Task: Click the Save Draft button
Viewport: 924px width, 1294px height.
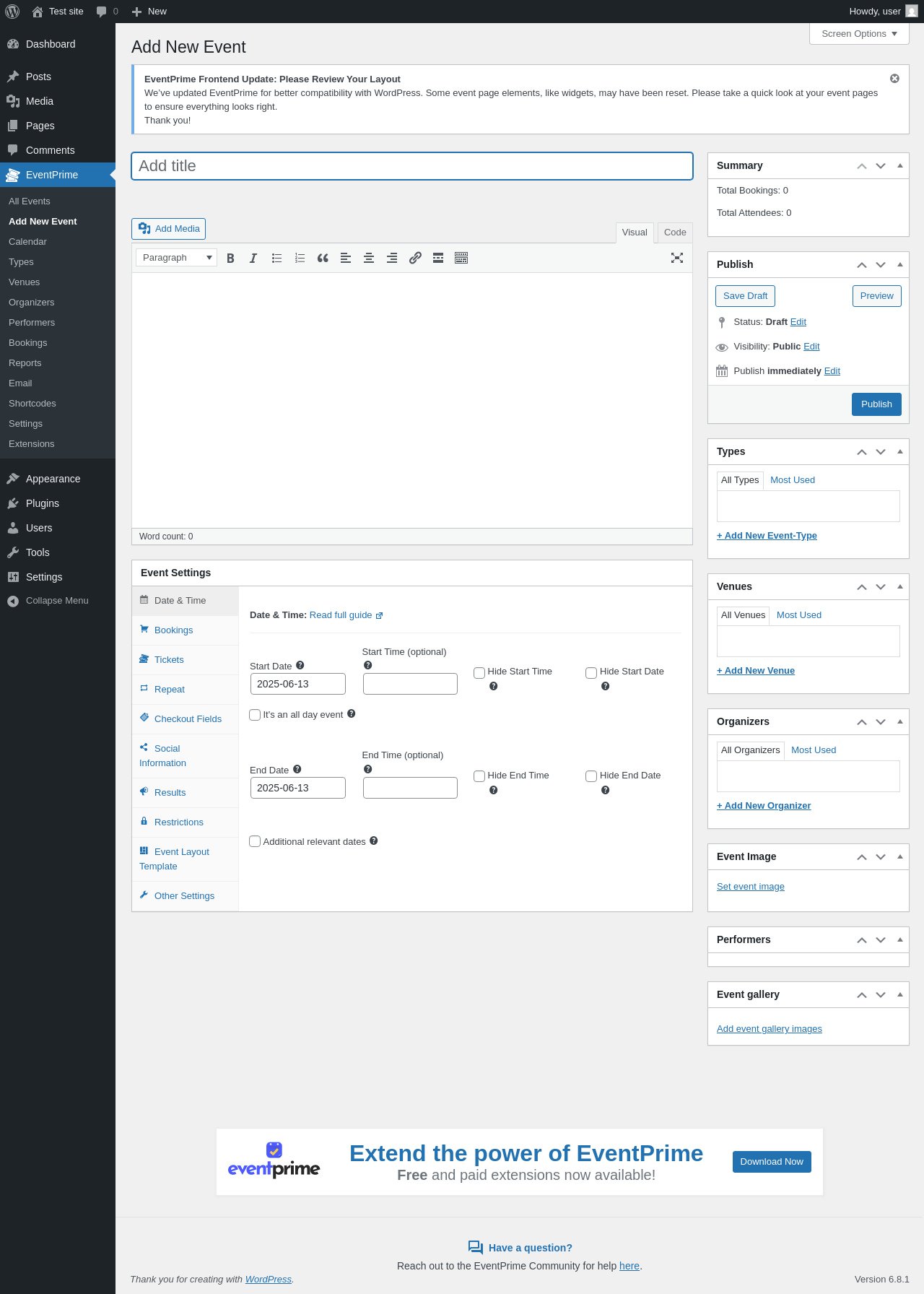Action: (745, 296)
